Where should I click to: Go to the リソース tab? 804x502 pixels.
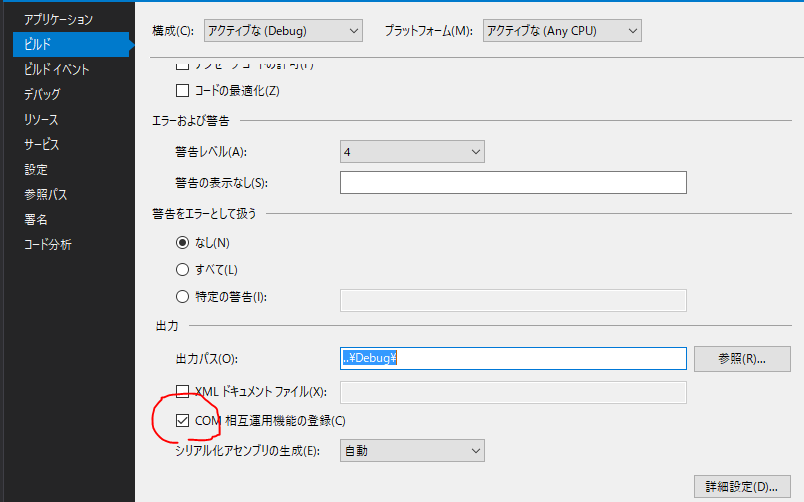click(41, 119)
